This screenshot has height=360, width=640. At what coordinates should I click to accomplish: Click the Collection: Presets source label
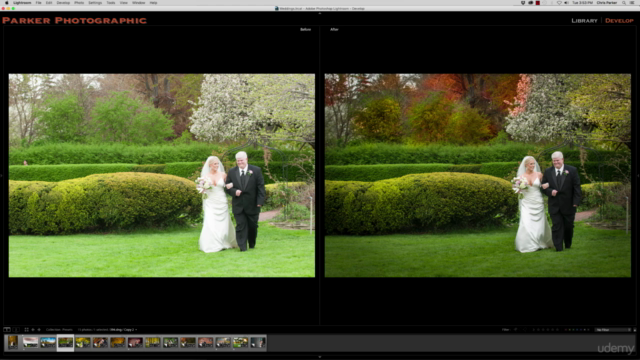59,330
